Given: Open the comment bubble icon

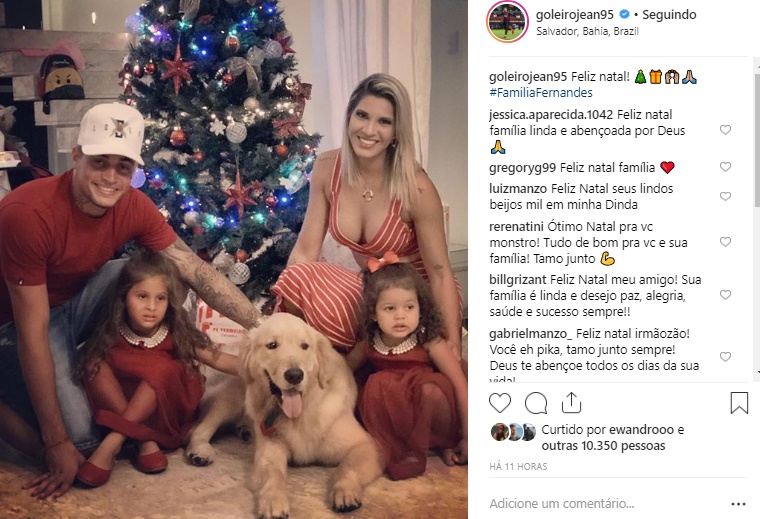Looking at the screenshot, I should tap(536, 403).
